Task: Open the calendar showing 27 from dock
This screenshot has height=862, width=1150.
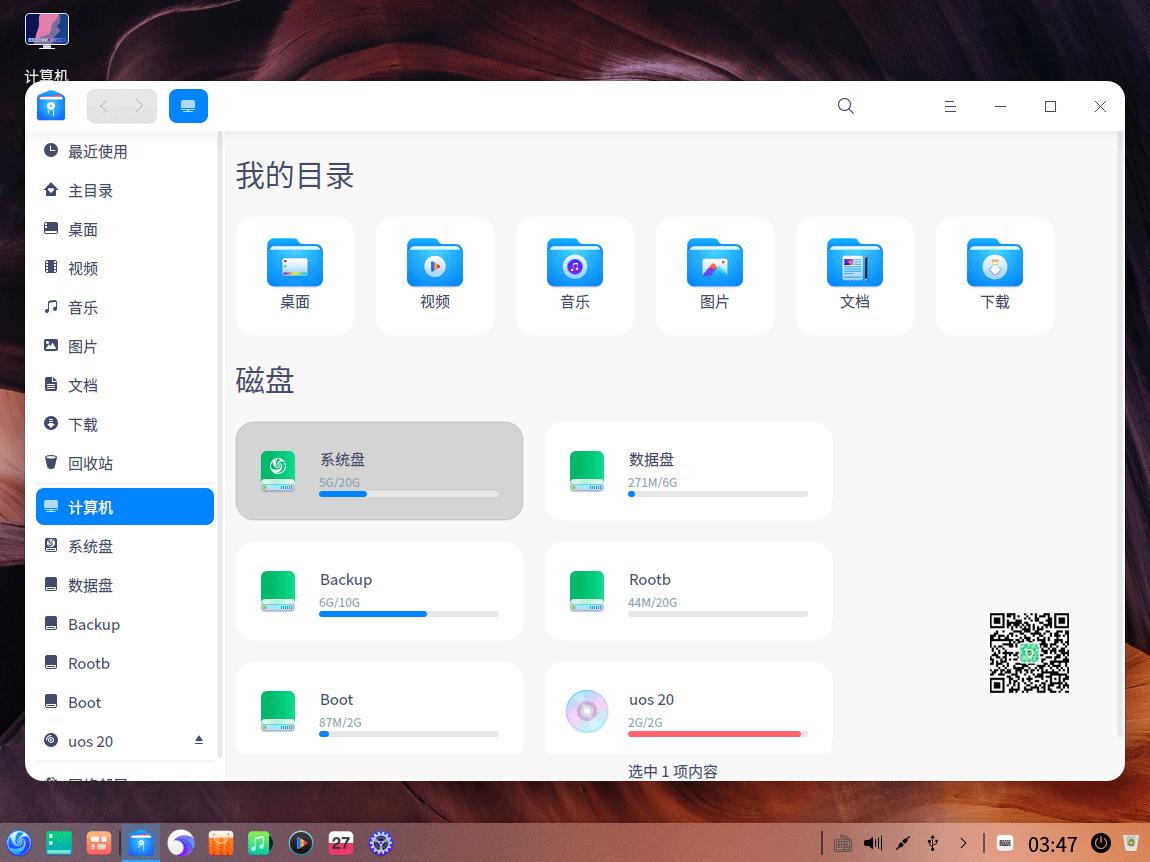Action: click(341, 843)
